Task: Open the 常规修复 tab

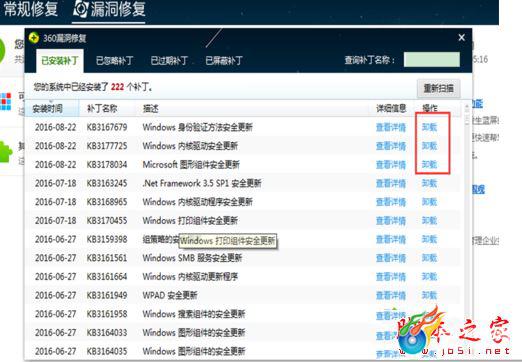Action: point(31,9)
